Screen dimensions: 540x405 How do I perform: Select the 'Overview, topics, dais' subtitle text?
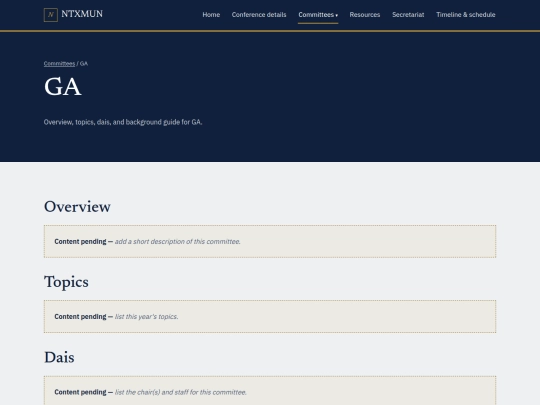coord(123,122)
